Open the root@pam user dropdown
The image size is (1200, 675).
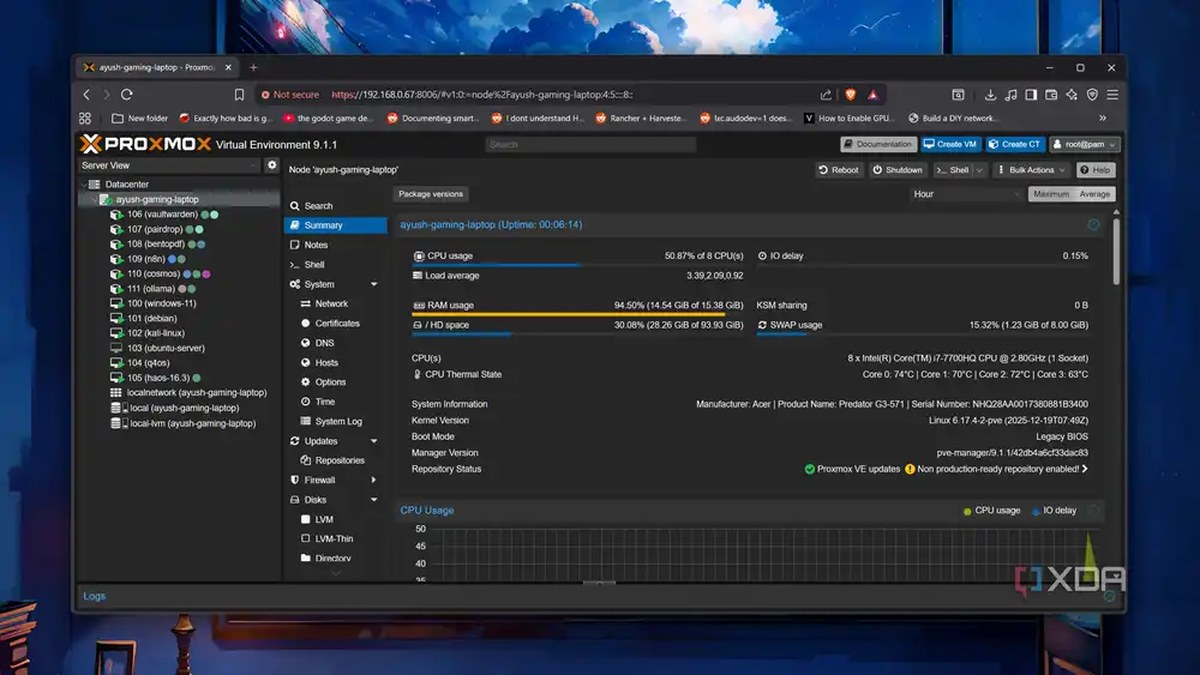point(1084,144)
